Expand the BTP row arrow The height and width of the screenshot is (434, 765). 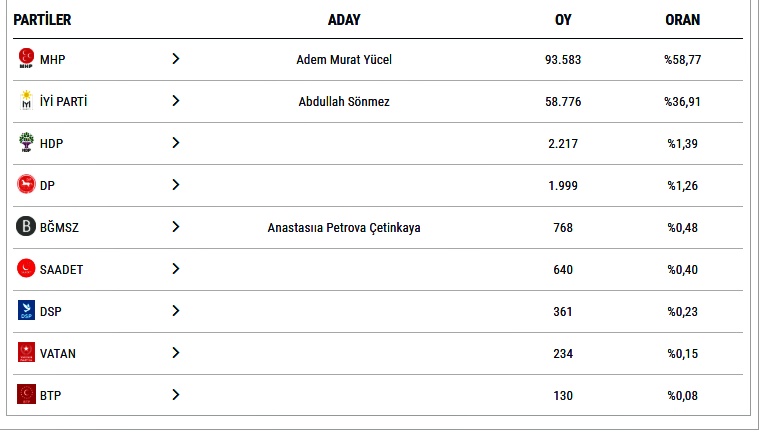[176, 395]
